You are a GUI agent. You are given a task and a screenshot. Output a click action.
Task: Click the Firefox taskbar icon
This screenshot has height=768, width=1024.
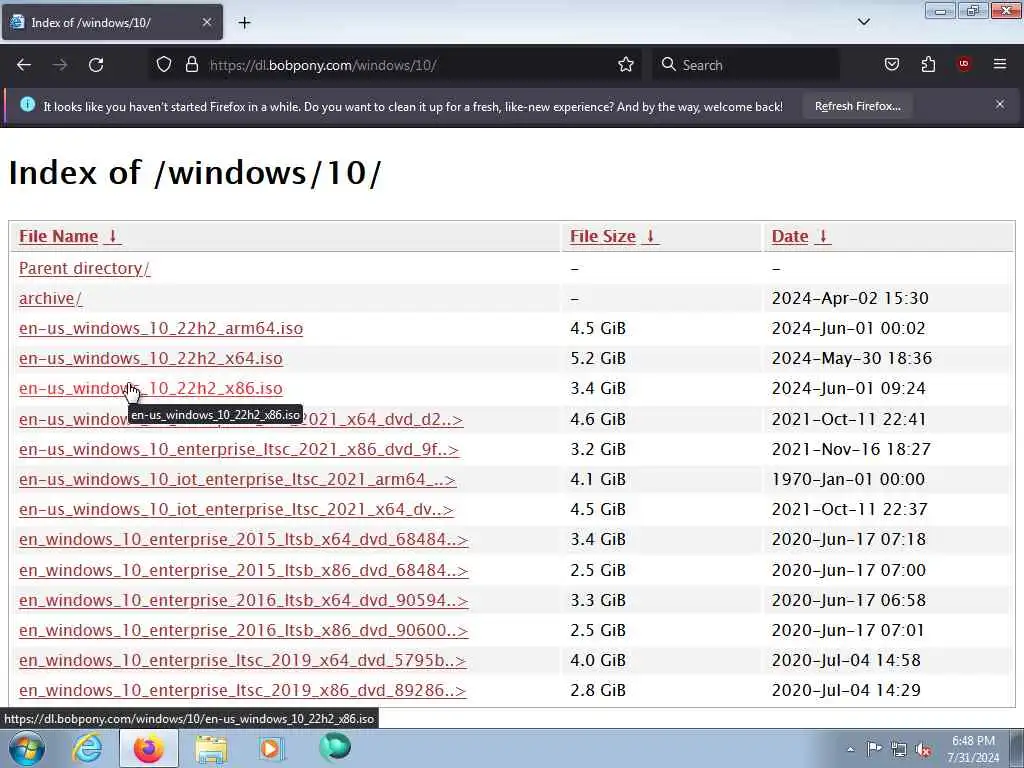click(149, 748)
